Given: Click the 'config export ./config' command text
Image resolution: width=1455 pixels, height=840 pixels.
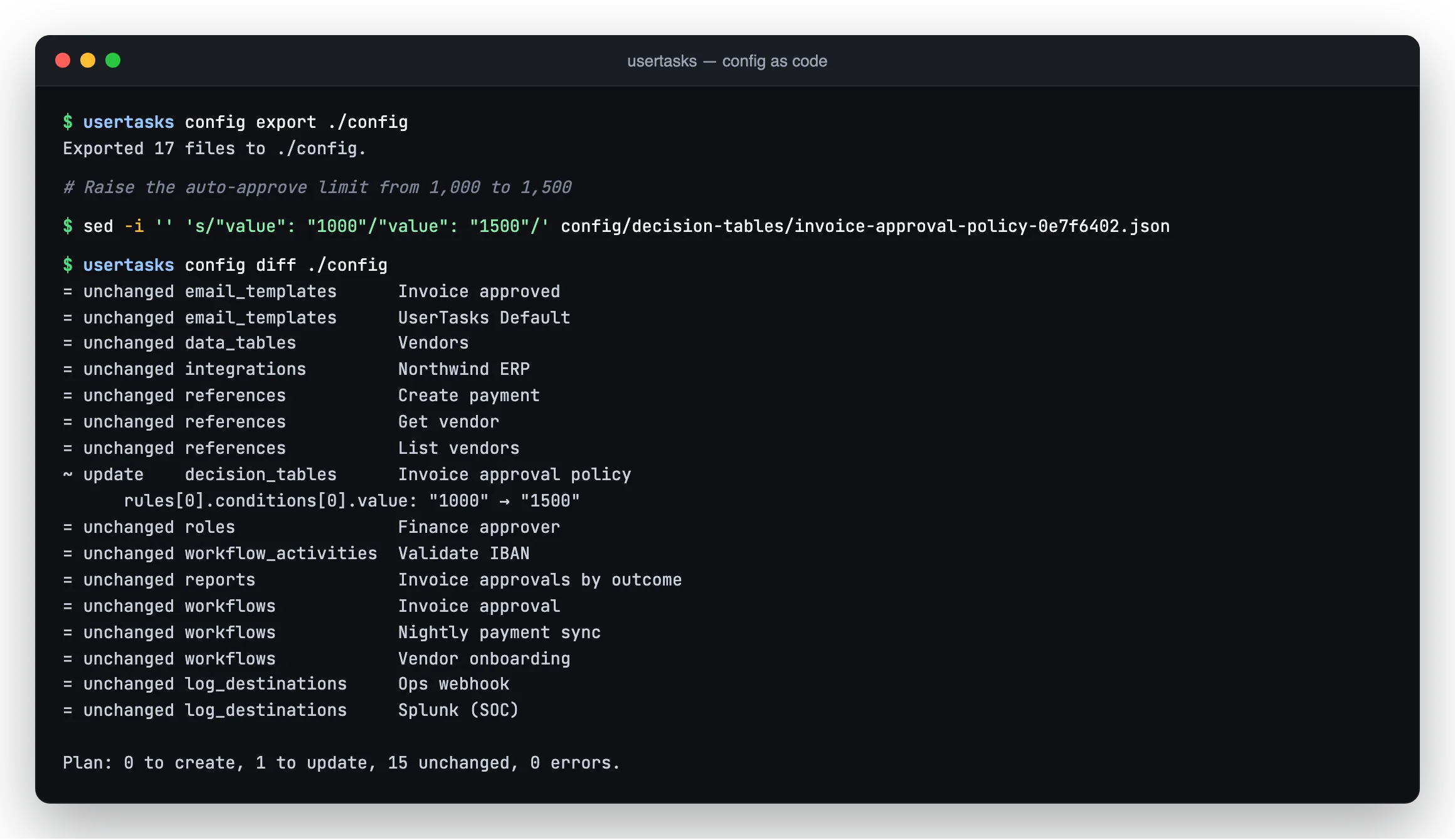Looking at the screenshot, I should coord(296,122).
